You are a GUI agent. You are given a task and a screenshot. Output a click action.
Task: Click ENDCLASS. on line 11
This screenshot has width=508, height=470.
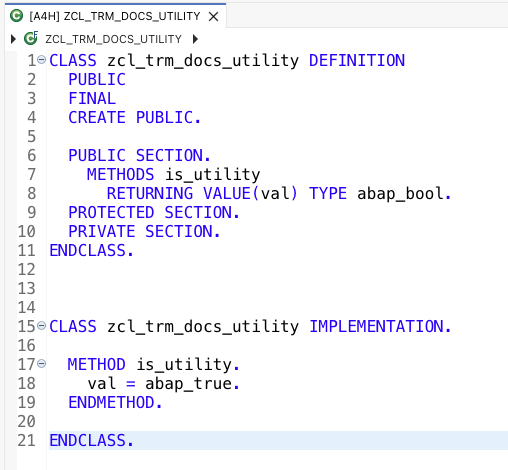pos(92,251)
